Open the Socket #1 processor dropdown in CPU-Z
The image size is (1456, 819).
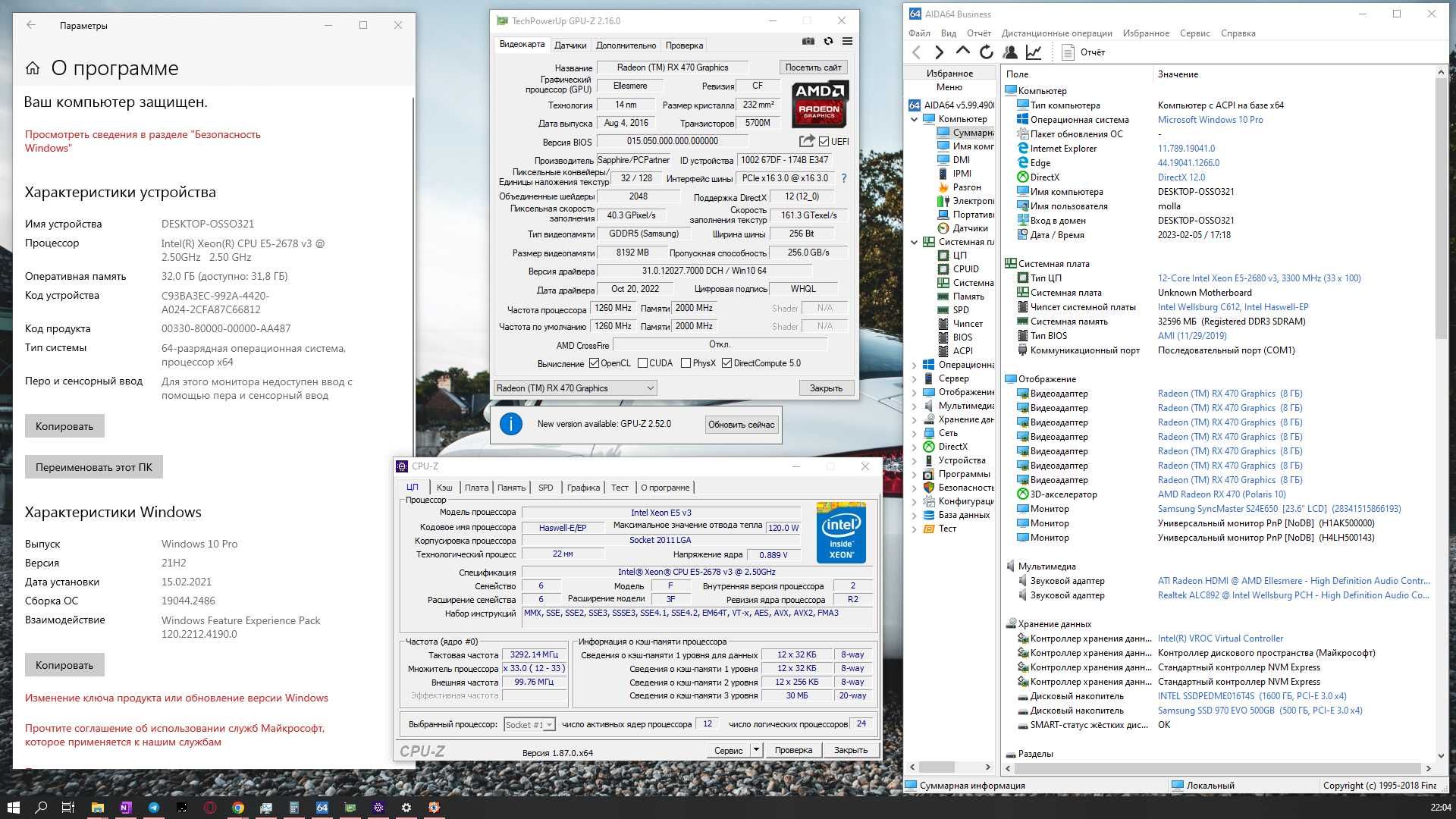pyautogui.click(x=529, y=724)
